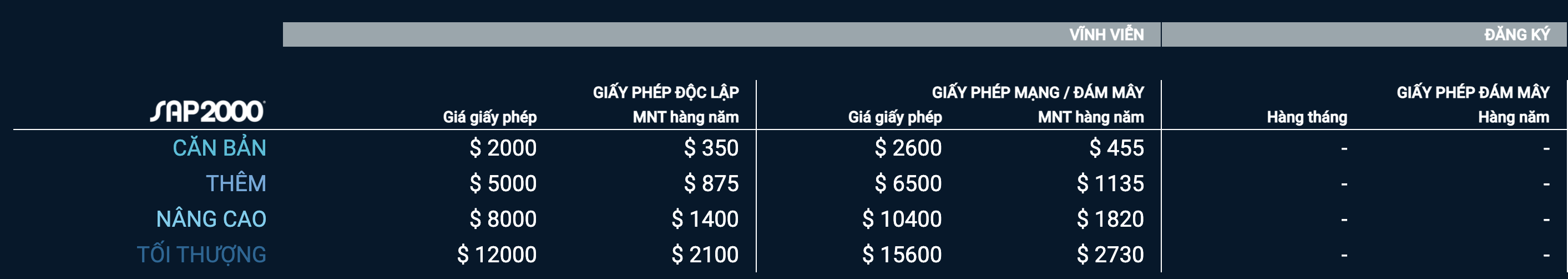1568x279 pixels.
Task: Select the $ 2000 standalone license price
Action: tap(503, 148)
